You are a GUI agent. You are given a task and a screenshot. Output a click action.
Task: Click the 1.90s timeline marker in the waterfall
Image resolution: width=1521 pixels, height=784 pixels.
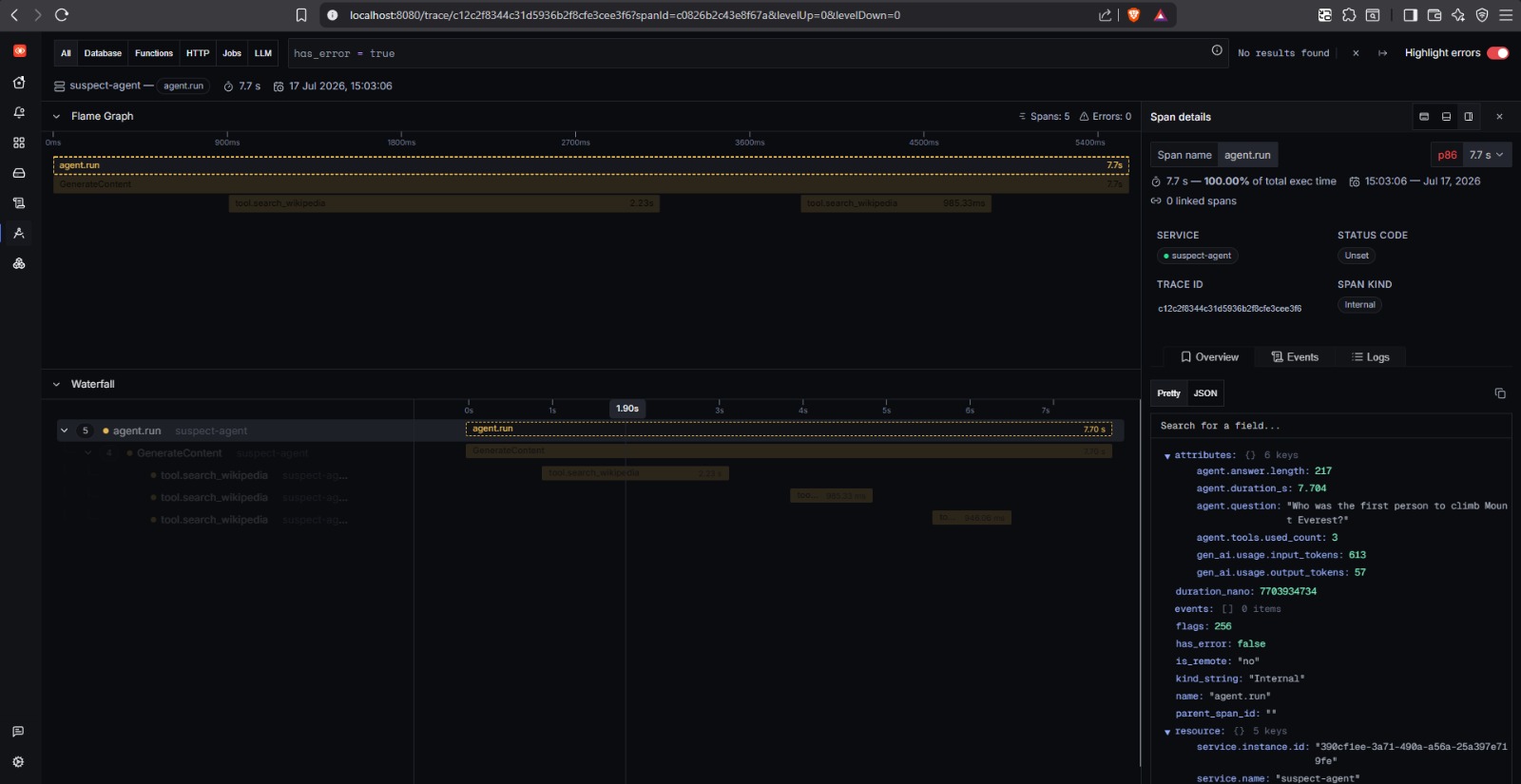pyautogui.click(x=626, y=409)
